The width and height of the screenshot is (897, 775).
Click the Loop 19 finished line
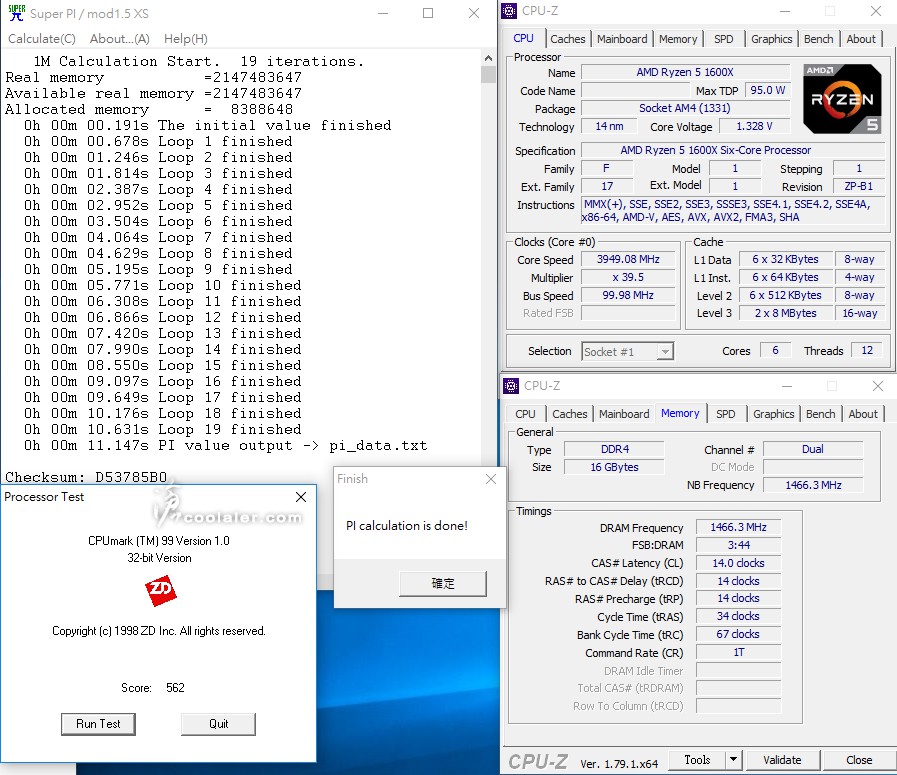click(162, 430)
